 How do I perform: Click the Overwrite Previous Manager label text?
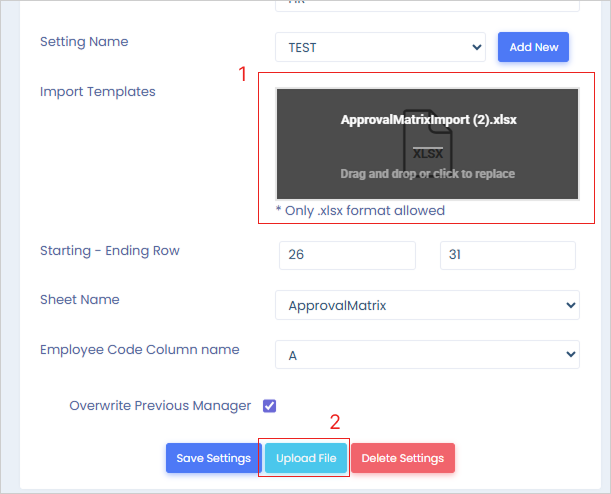(160, 406)
